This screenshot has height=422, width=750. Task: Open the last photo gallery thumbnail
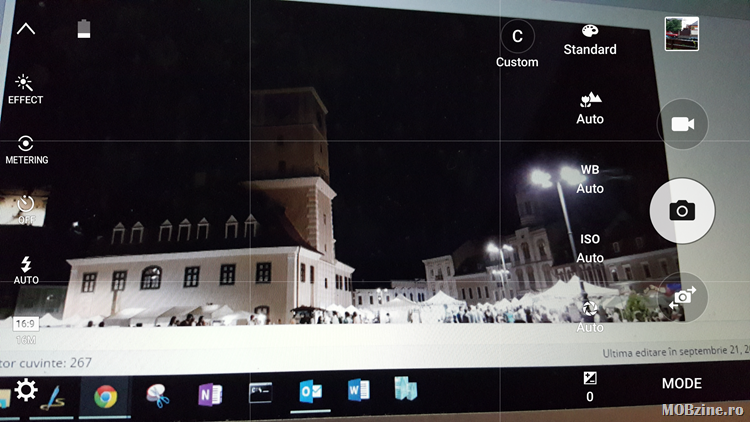point(681,34)
